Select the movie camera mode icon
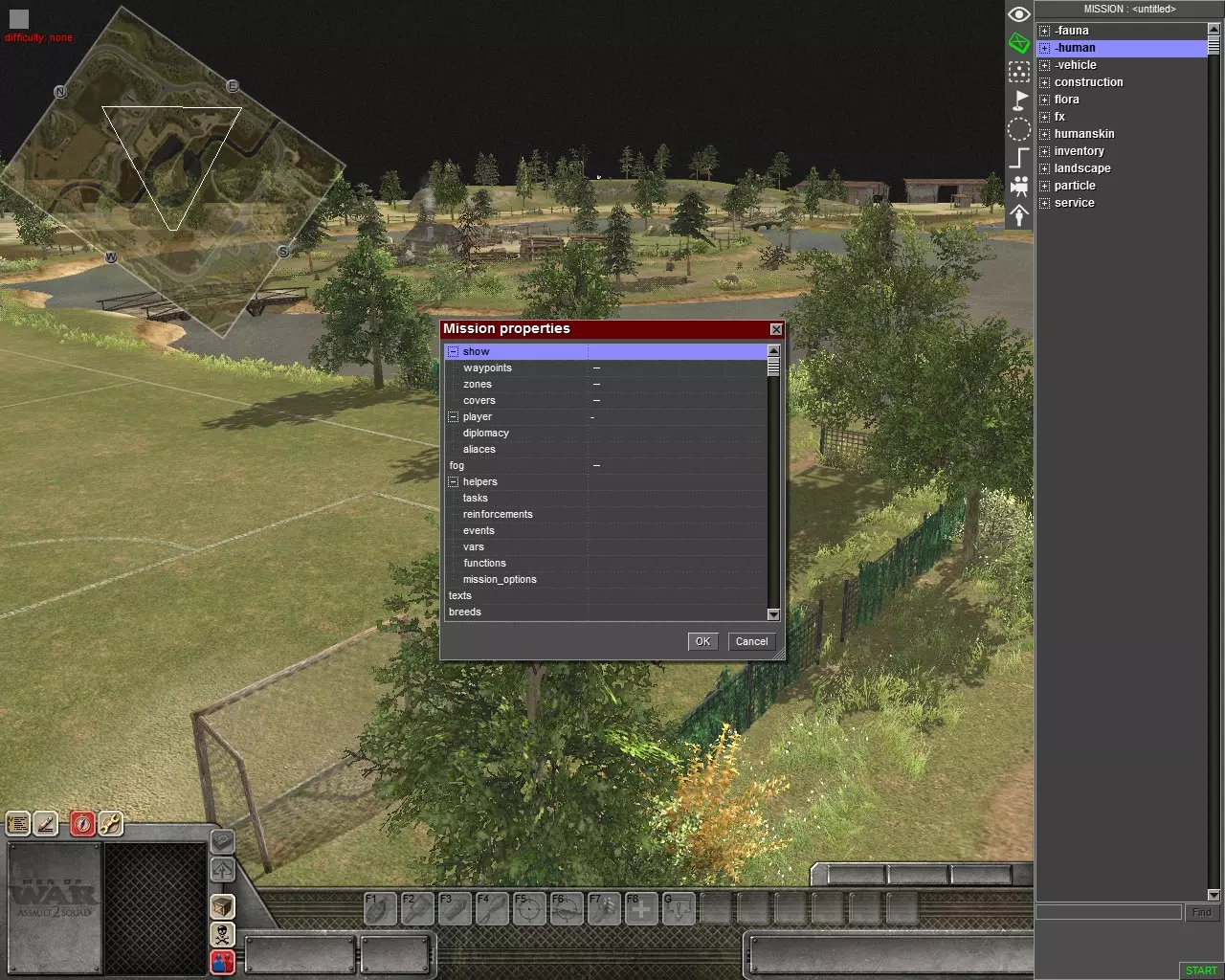Image resolution: width=1225 pixels, height=980 pixels. (1019, 187)
